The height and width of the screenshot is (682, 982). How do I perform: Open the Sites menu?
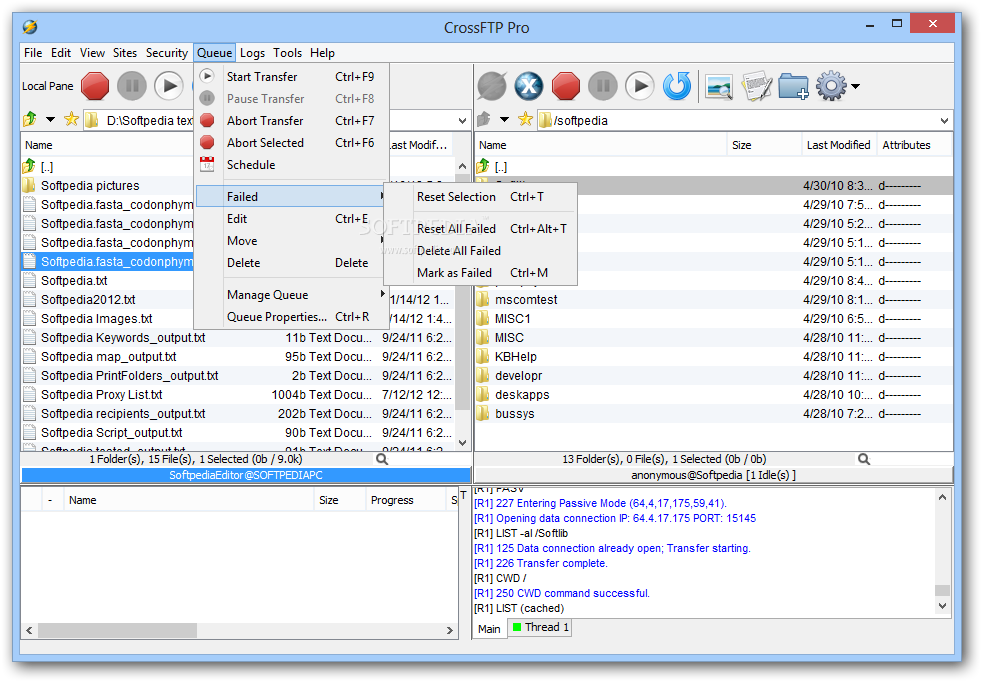[x=125, y=53]
